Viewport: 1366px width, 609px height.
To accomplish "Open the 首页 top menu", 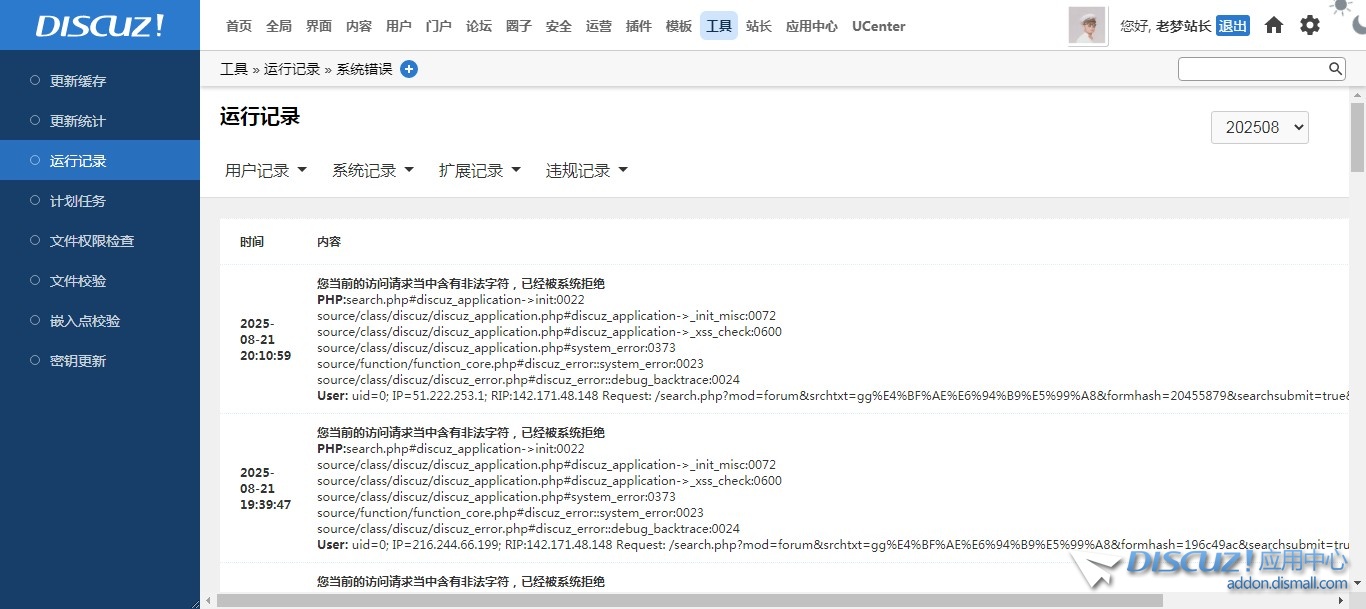I will coord(239,26).
